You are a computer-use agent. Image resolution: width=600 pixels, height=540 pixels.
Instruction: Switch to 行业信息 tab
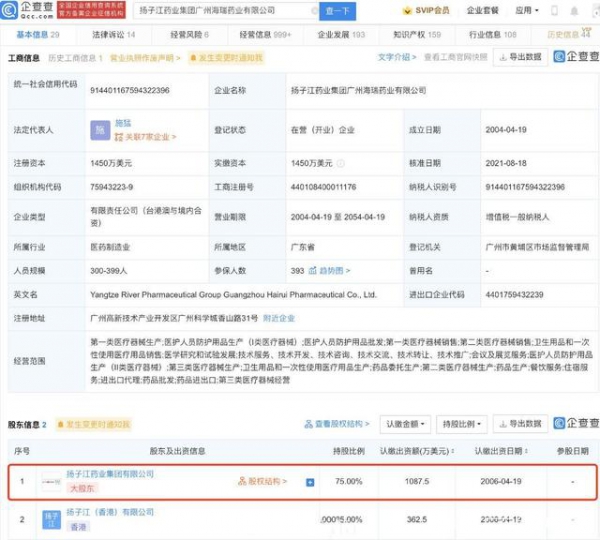click(493, 35)
